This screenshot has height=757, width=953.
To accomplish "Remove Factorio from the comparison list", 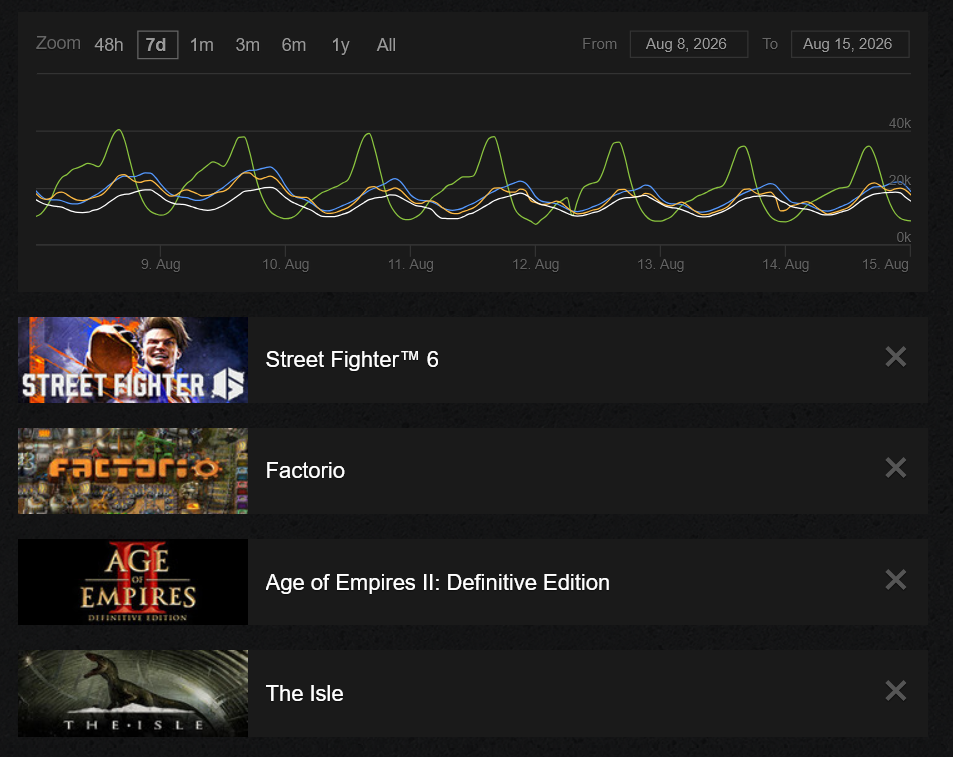I will click(x=896, y=468).
